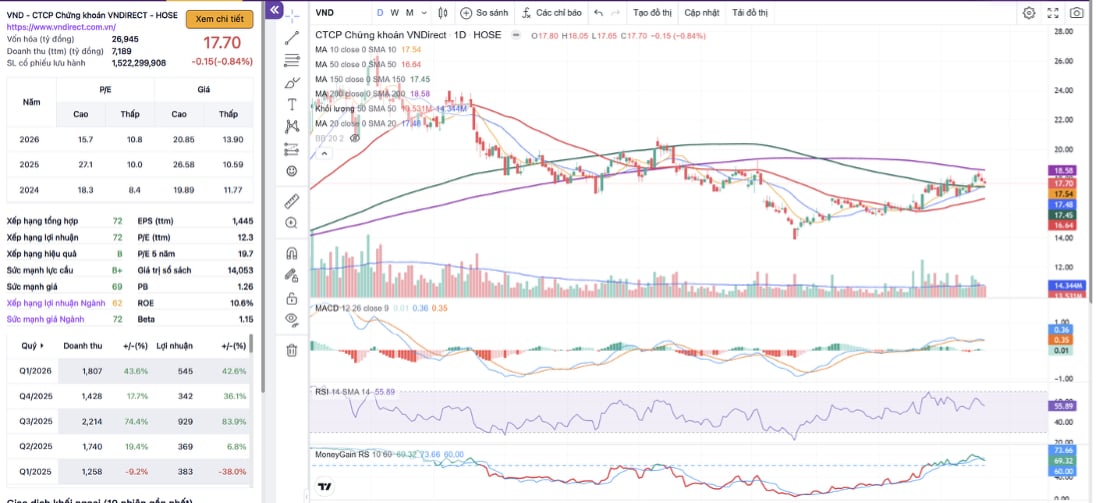Viewport: 1096px width, 503px height.
Task: Click the Cập nhật toolbar item
Action: point(702,13)
